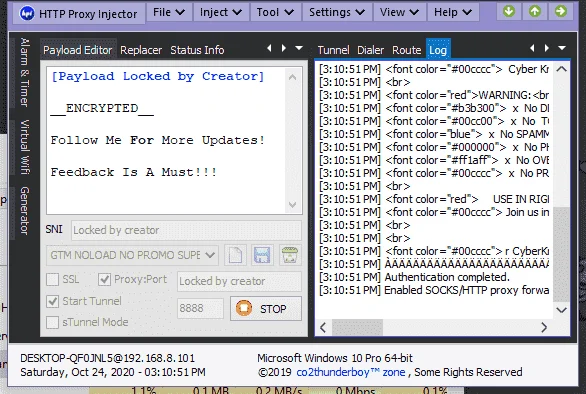Open the File menu
The width and height of the screenshot is (586, 394).
169,12
